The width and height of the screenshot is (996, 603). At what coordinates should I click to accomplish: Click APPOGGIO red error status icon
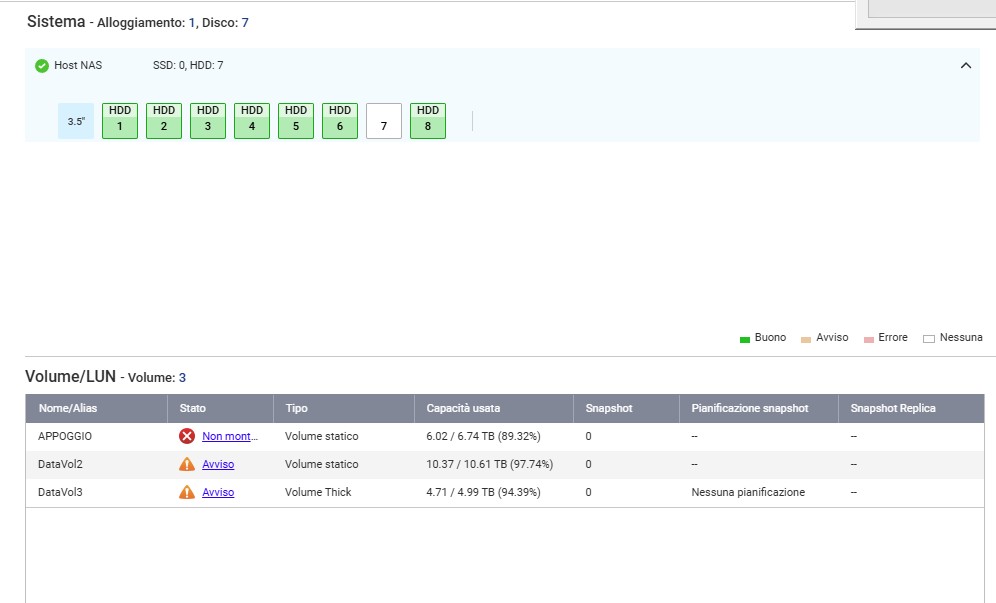tap(187, 436)
